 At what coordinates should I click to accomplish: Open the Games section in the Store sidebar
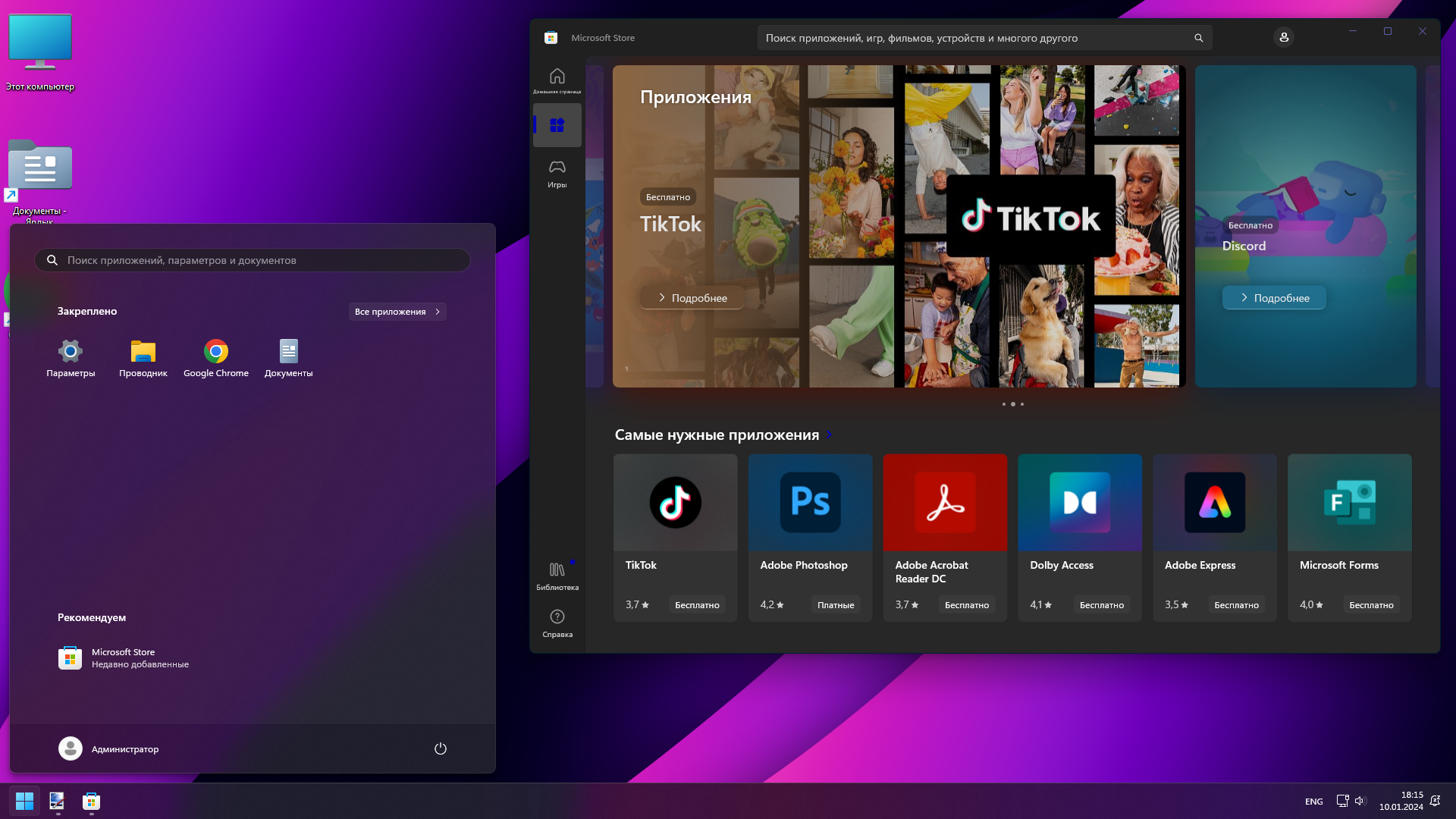coord(557,173)
